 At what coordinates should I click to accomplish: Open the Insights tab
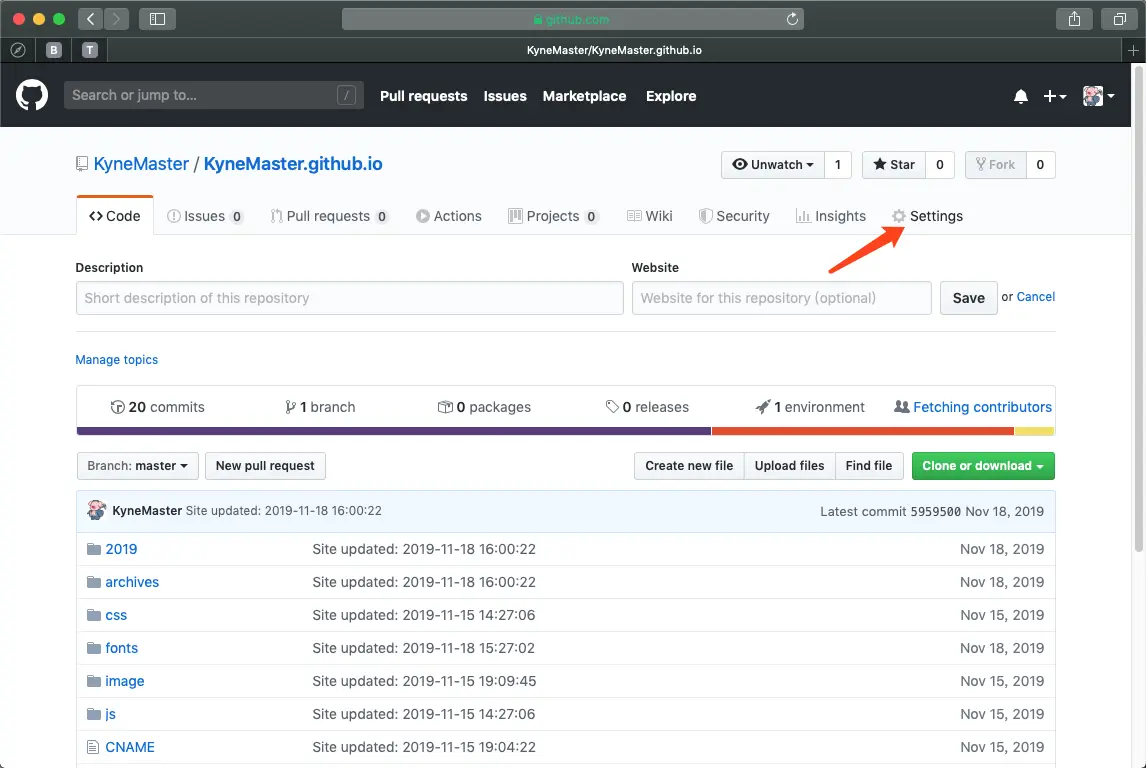click(830, 216)
